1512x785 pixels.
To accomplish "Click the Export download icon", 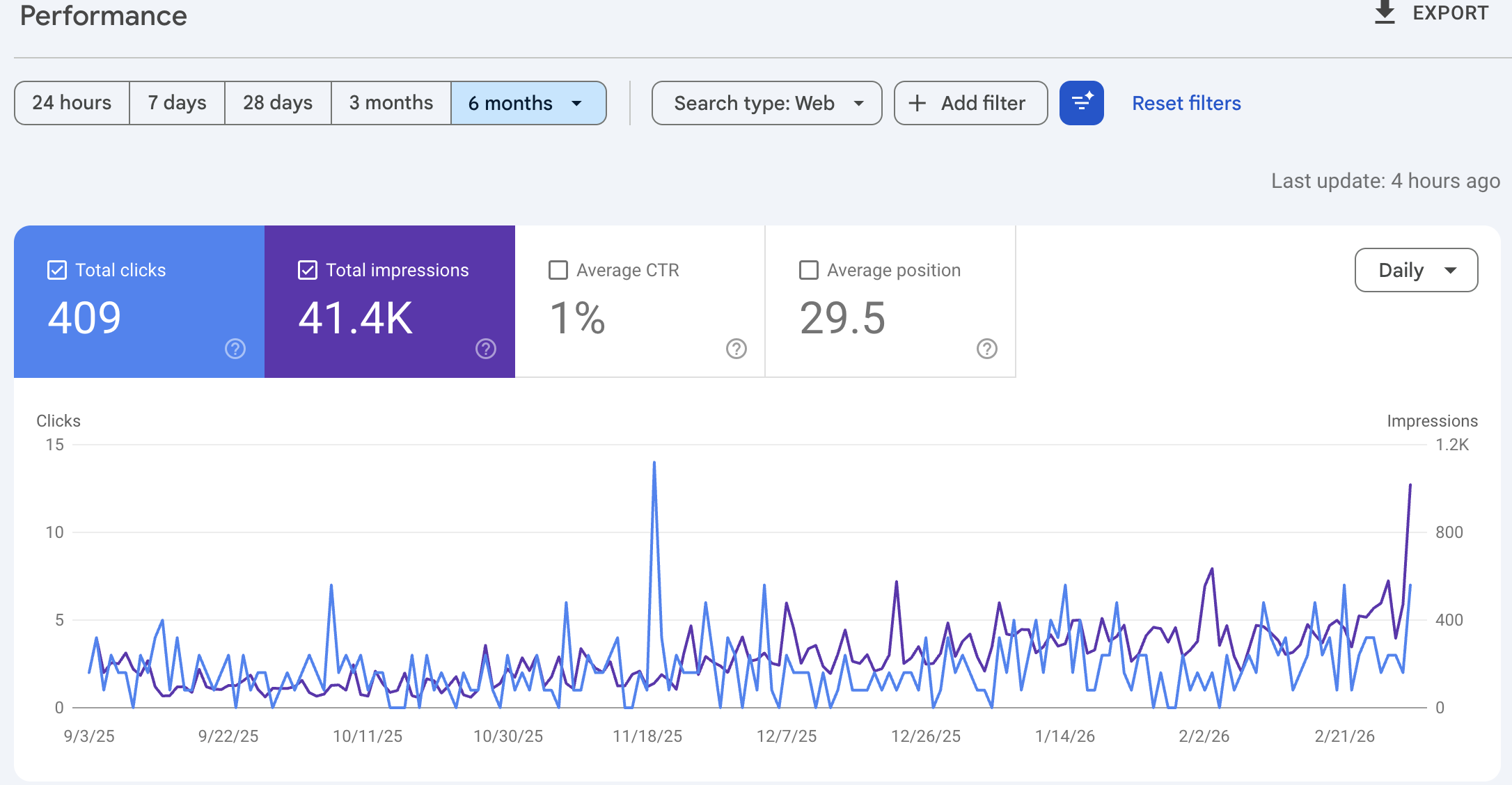I will [1385, 12].
